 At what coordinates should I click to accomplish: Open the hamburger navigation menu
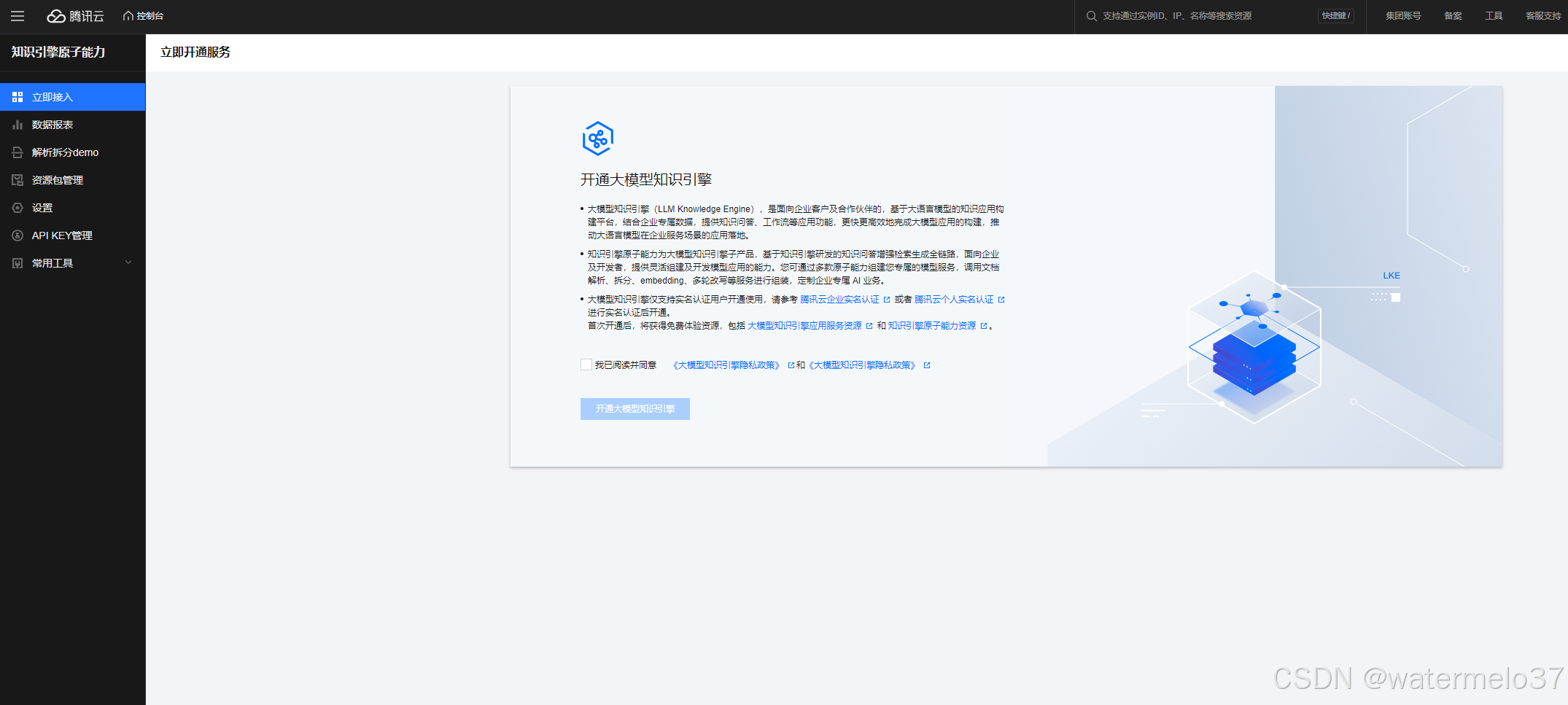tap(18, 16)
